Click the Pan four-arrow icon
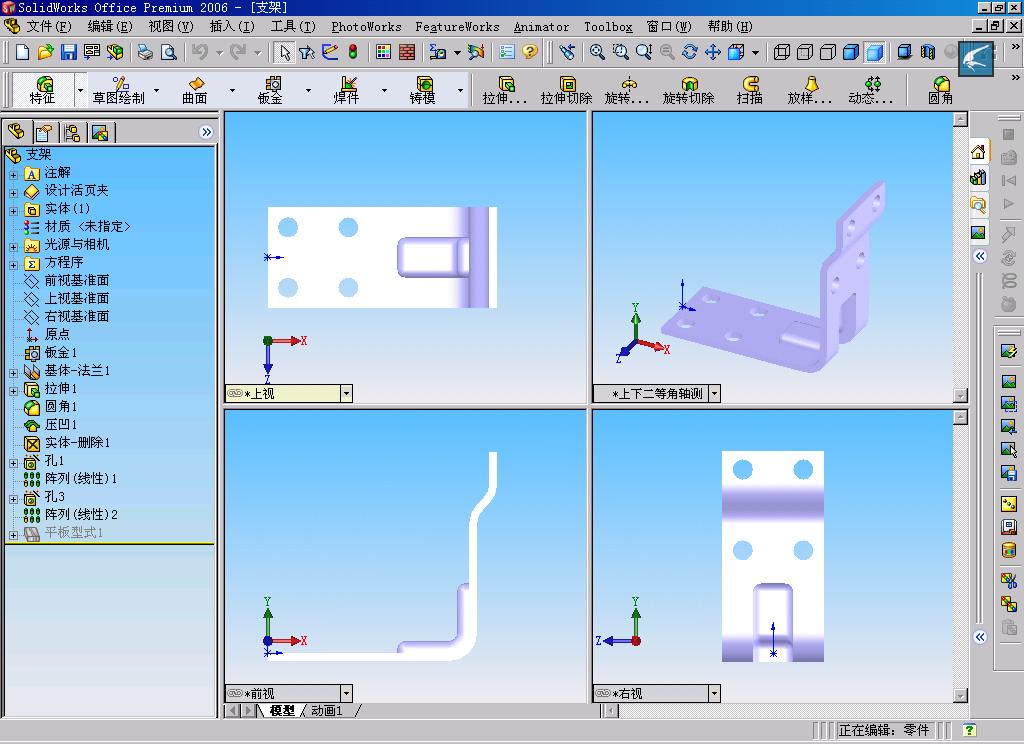This screenshot has height=744, width=1024. click(x=712, y=52)
